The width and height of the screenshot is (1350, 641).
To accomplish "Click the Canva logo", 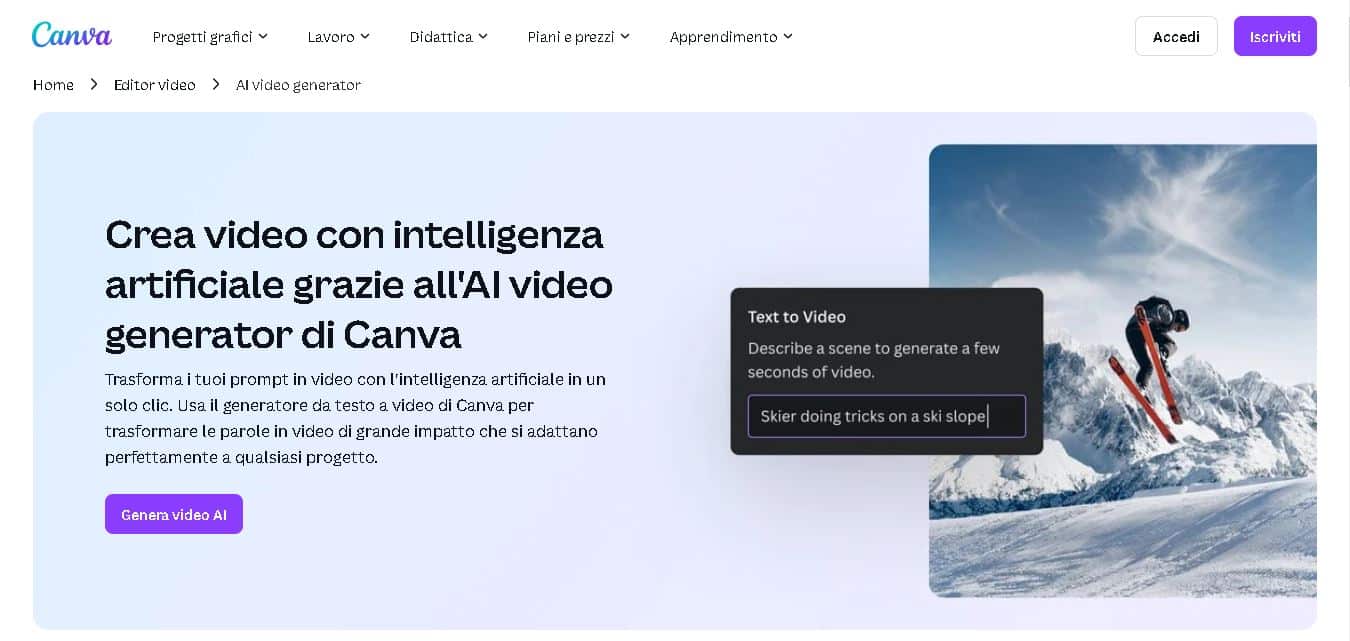I will [70, 34].
